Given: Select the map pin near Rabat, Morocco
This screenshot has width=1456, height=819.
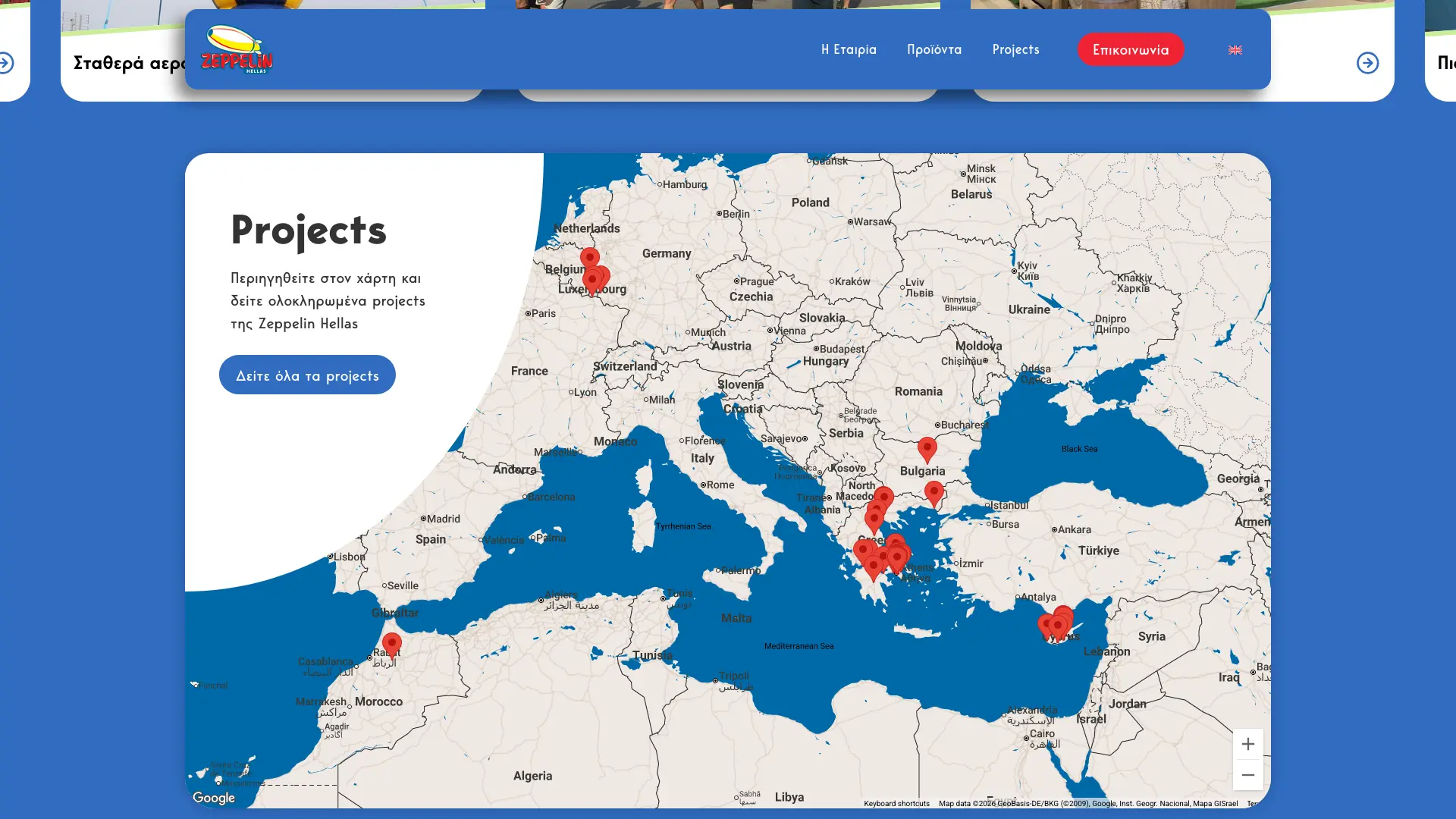Looking at the screenshot, I should (x=391, y=644).
